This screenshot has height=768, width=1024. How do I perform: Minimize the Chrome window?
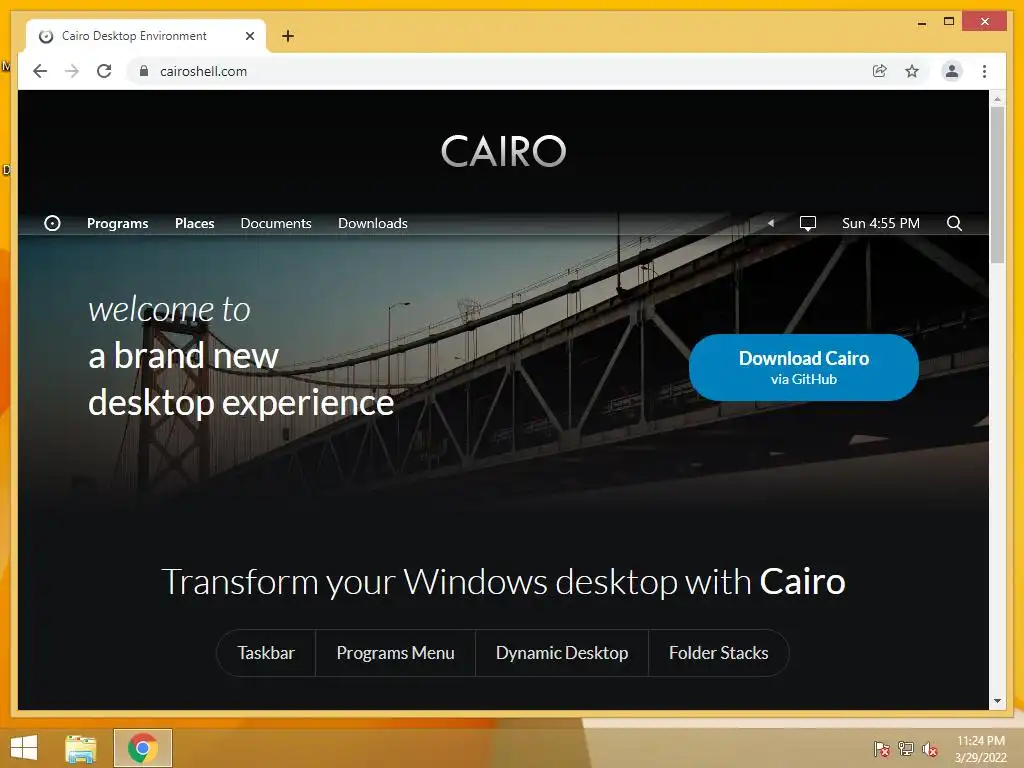[x=921, y=22]
